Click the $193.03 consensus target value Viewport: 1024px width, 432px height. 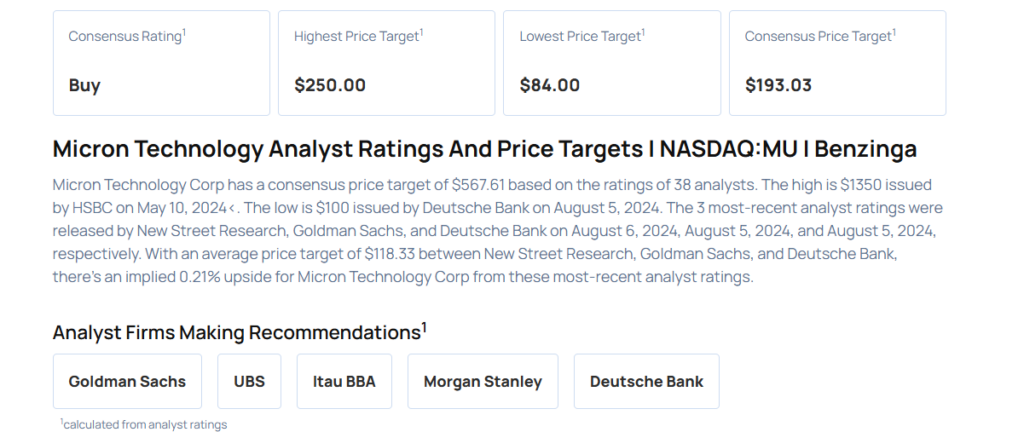point(778,85)
